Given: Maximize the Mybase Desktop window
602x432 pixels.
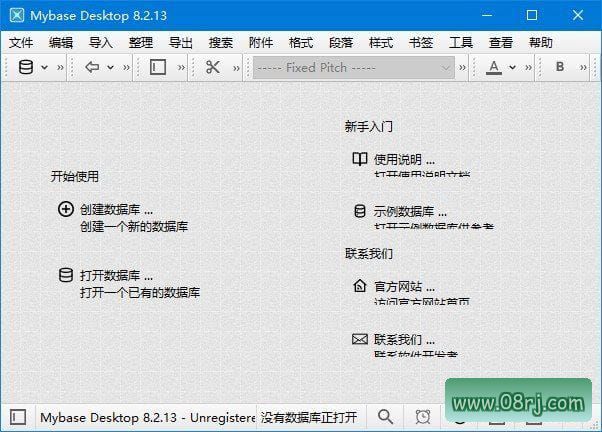Looking at the screenshot, I should (532, 15).
